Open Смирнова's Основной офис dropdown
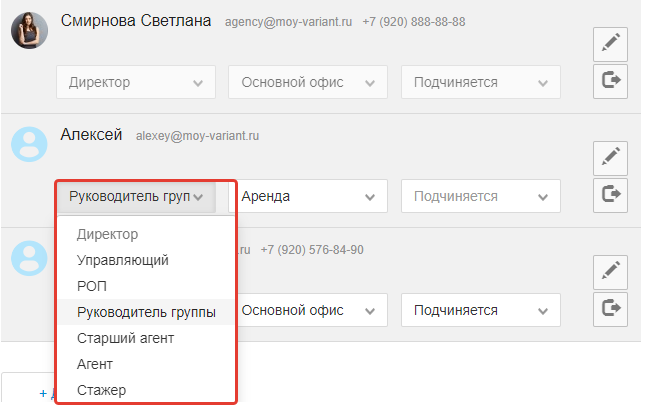Viewport: 656px width, 405px height. 307,82
